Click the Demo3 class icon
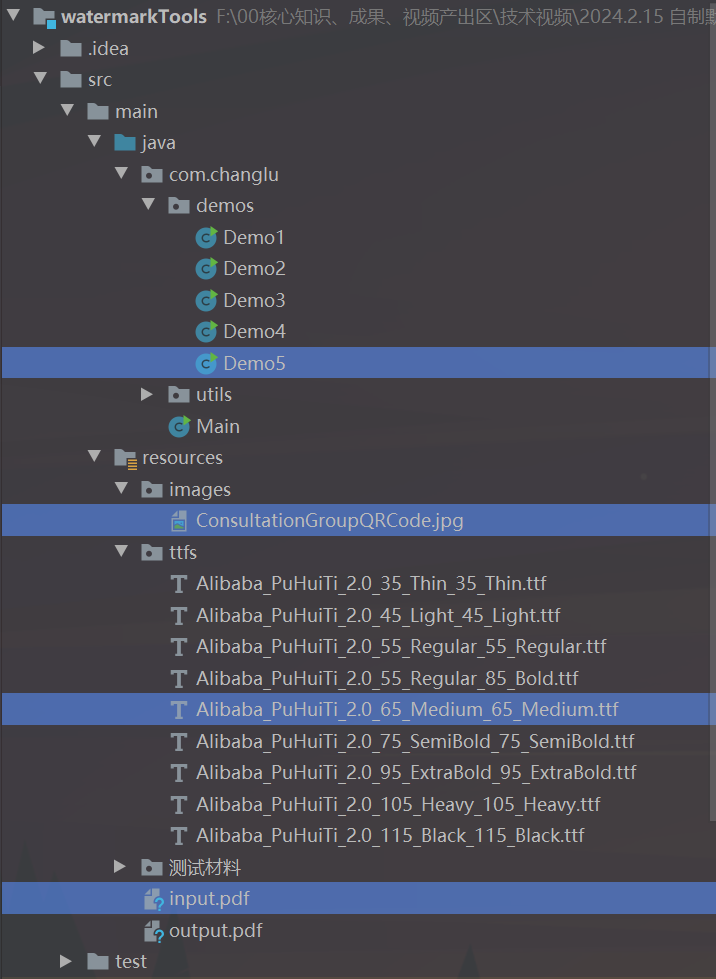 point(206,300)
